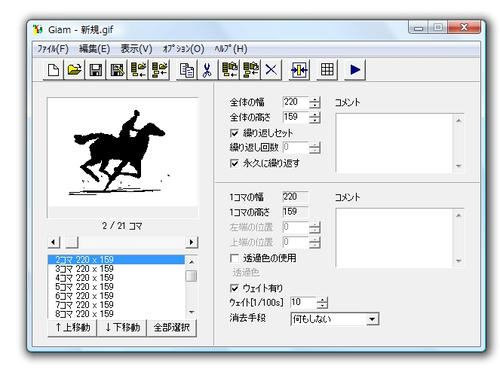This screenshot has width=500, height=372.
Task: Click the 全体の高さ value field
Action: (x=296, y=117)
